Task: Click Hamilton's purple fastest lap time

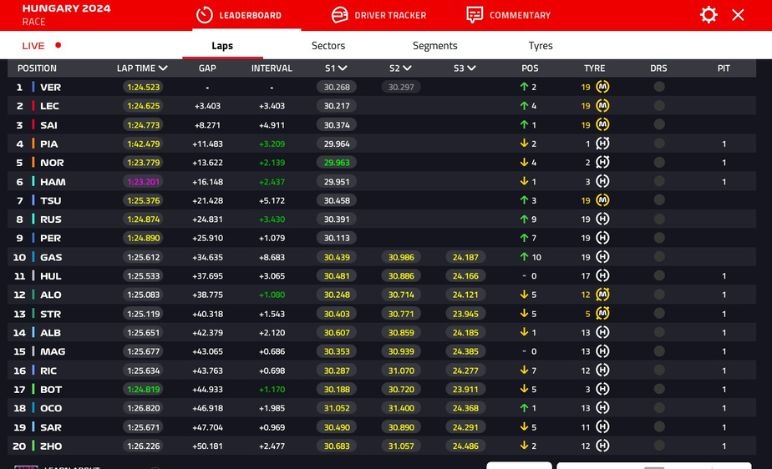Action: pos(143,182)
